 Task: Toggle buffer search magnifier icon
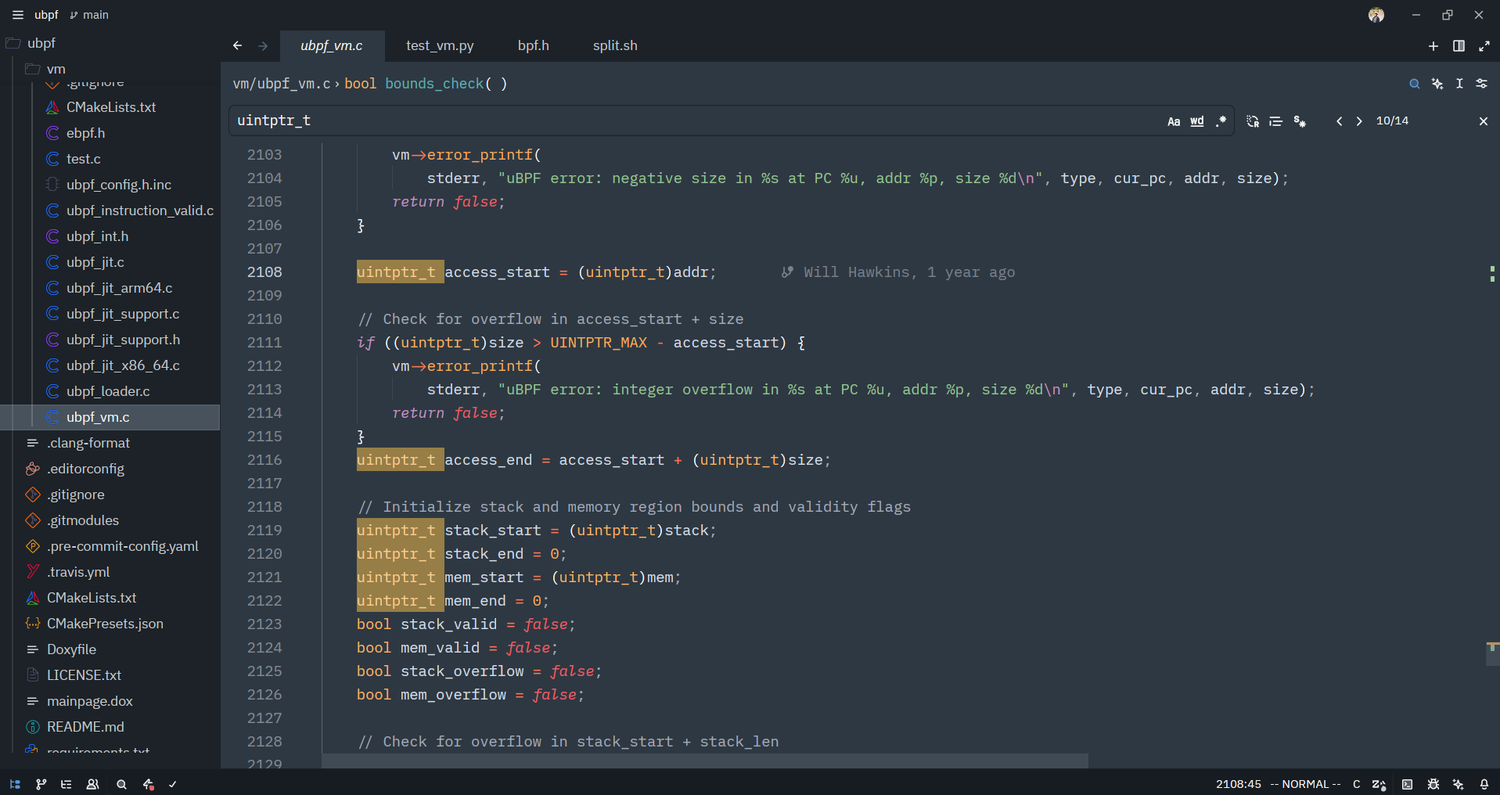tap(1414, 84)
